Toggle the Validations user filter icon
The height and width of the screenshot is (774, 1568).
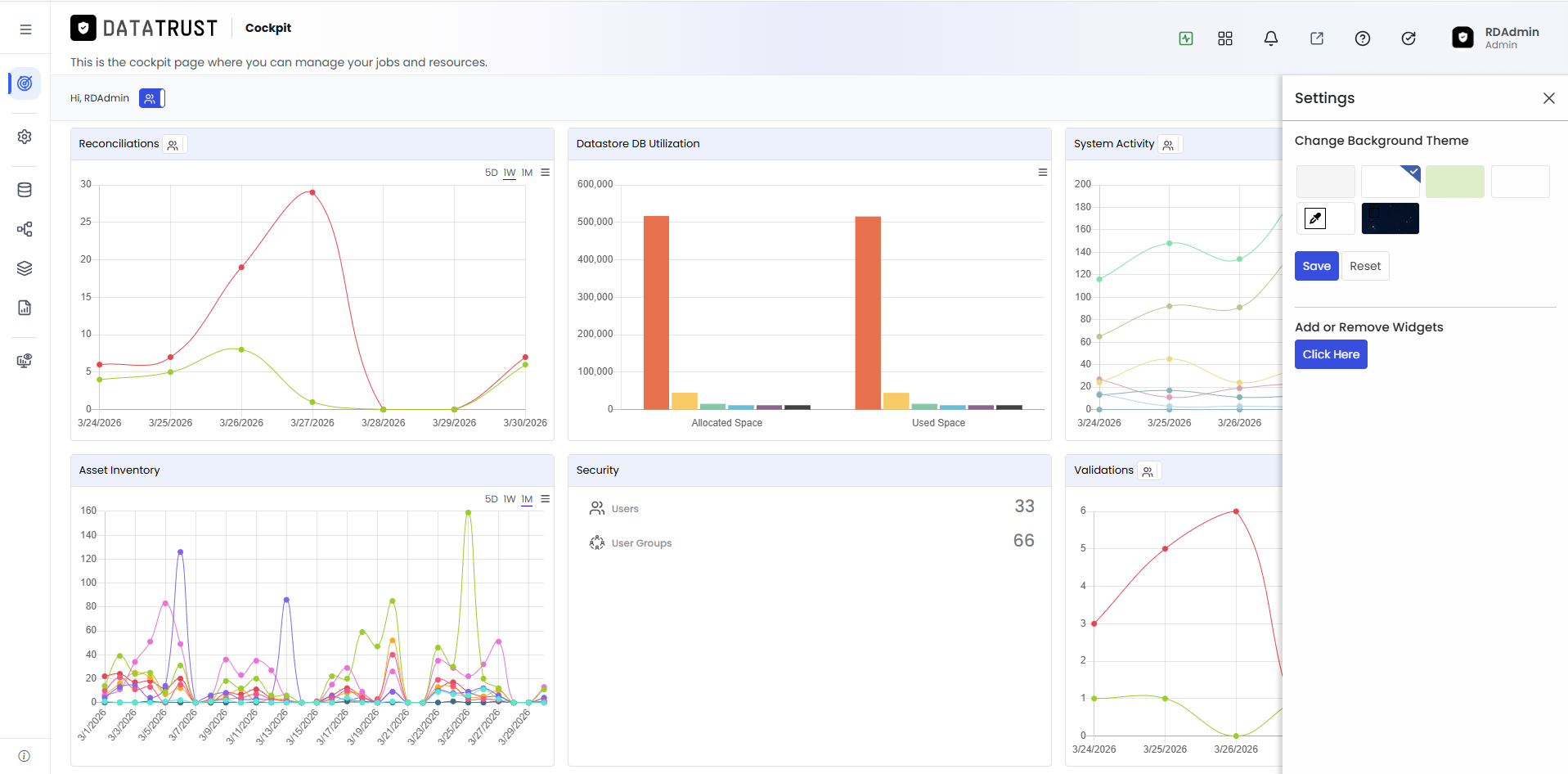tap(1148, 471)
